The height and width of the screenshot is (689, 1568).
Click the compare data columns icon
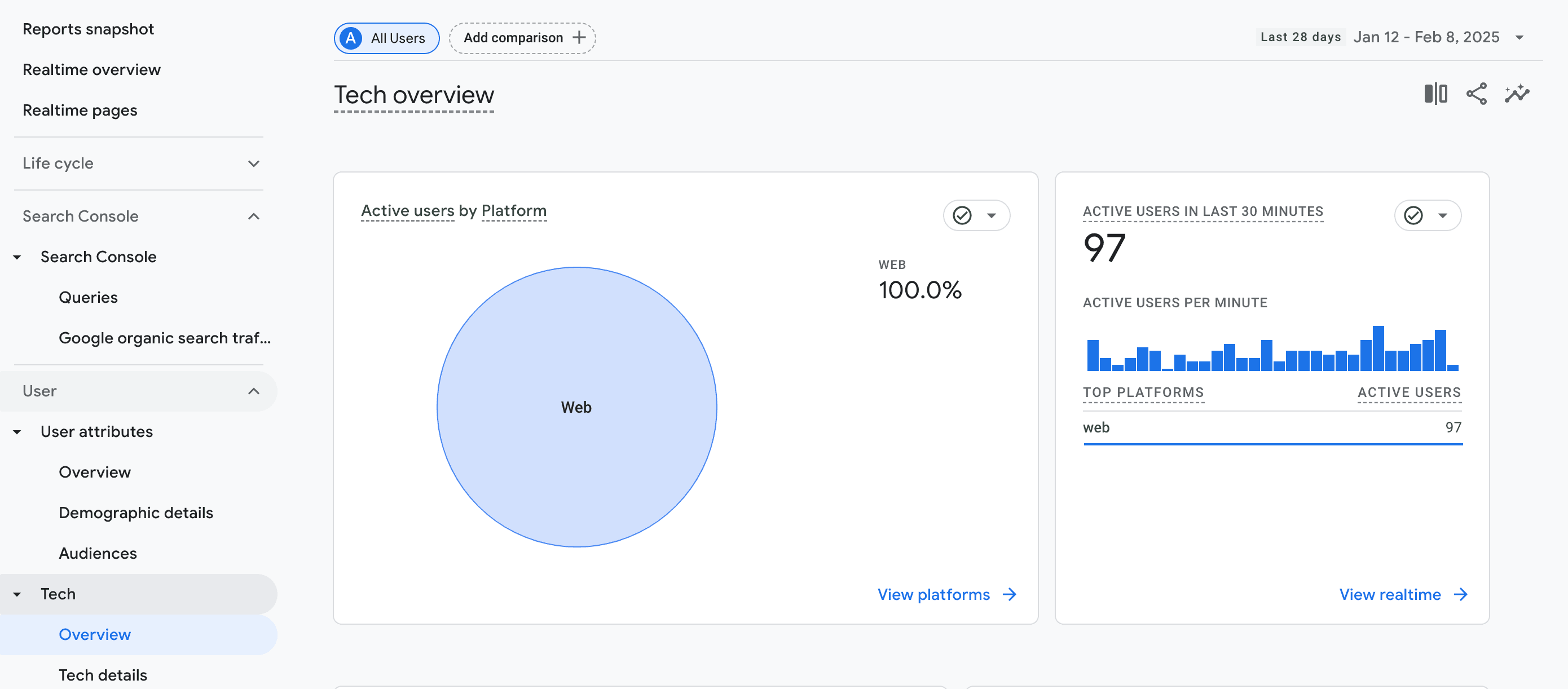tap(1435, 94)
